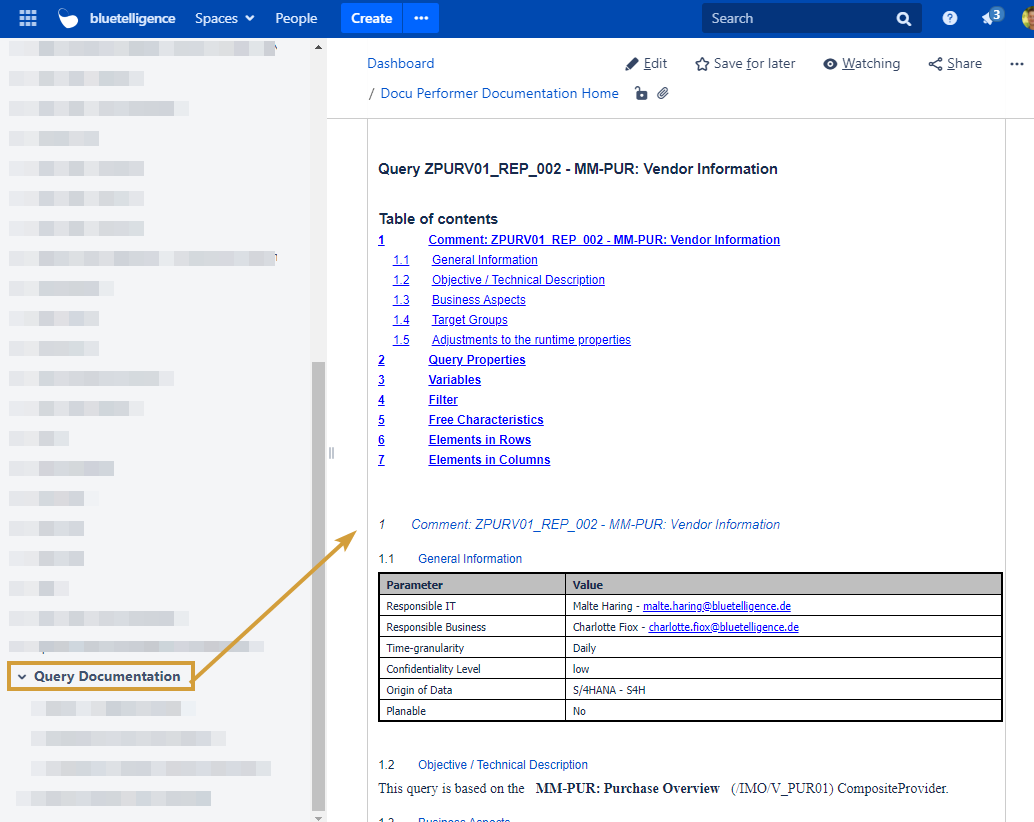
Task: View page restrictions via the lock icon
Action: pyautogui.click(x=641, y=93)
